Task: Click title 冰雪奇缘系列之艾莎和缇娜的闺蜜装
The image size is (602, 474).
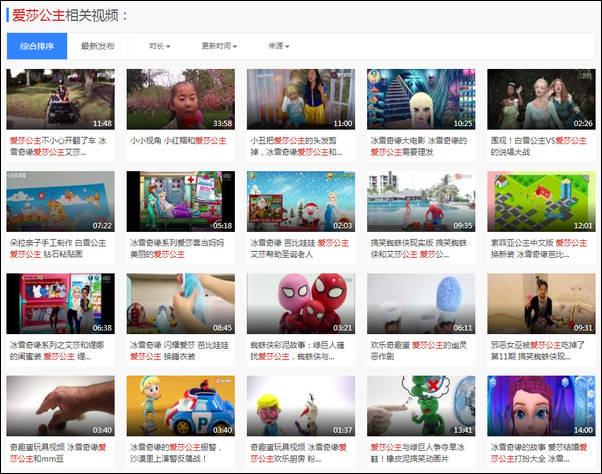Action: [57, 350]
